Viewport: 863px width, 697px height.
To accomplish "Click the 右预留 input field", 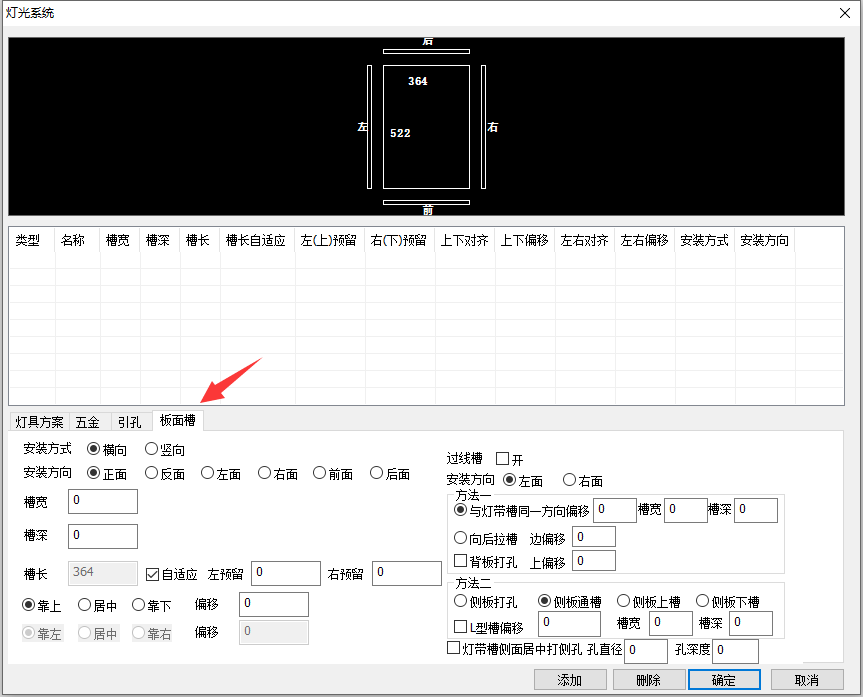I will tap(407, 573).
